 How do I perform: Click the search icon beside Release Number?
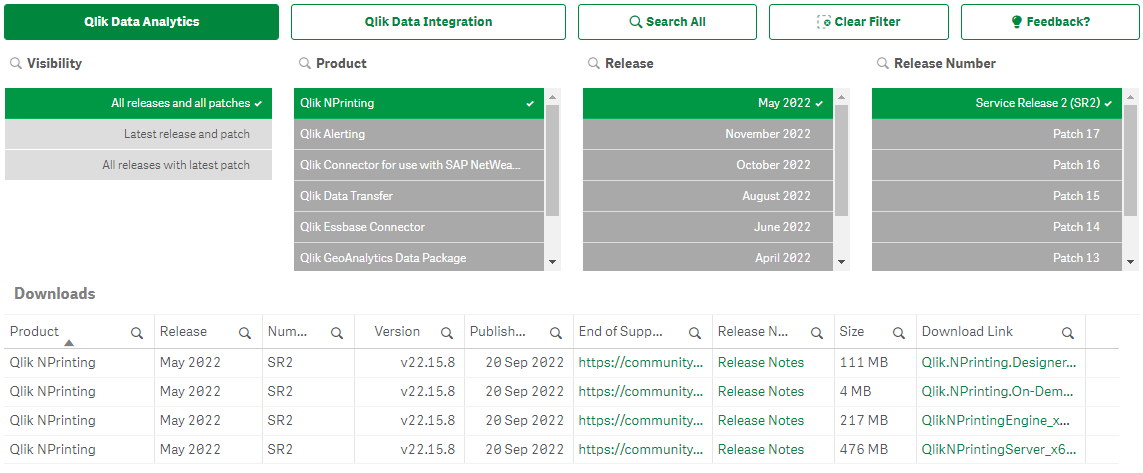point(882,63)
